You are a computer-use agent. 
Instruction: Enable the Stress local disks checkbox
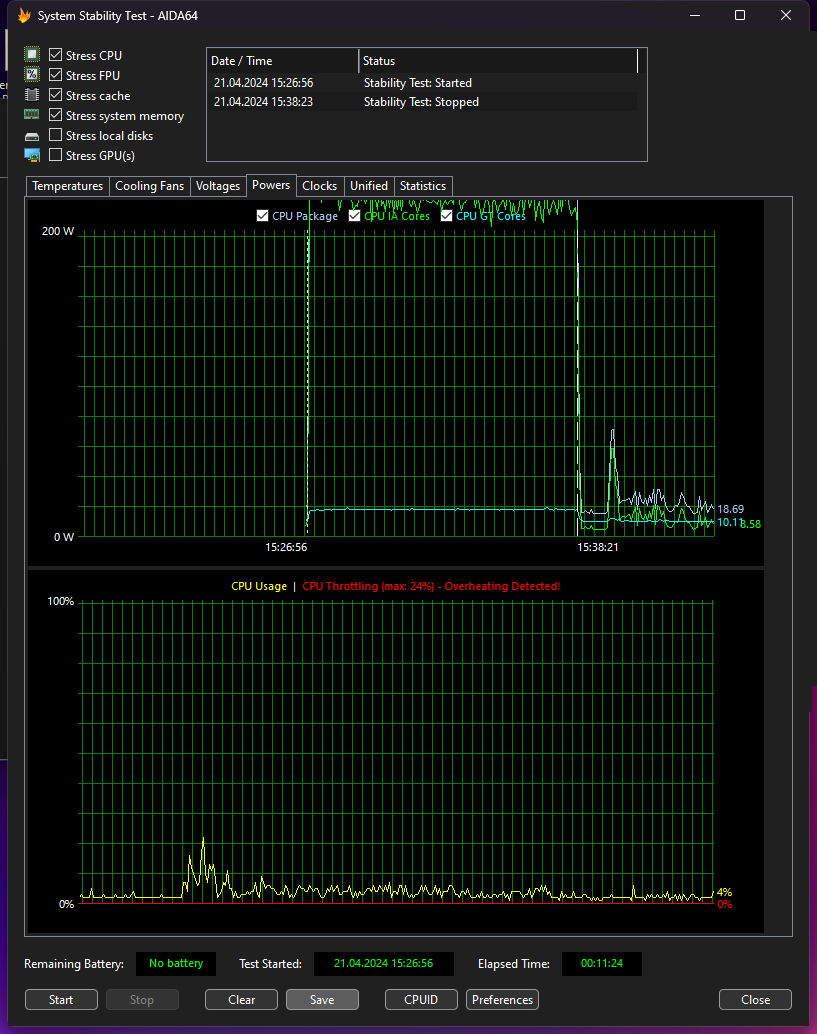[x=56, y=135]
